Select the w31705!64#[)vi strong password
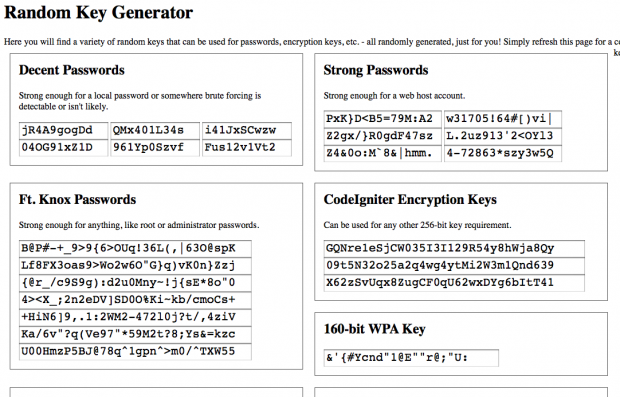 point(503,119)
